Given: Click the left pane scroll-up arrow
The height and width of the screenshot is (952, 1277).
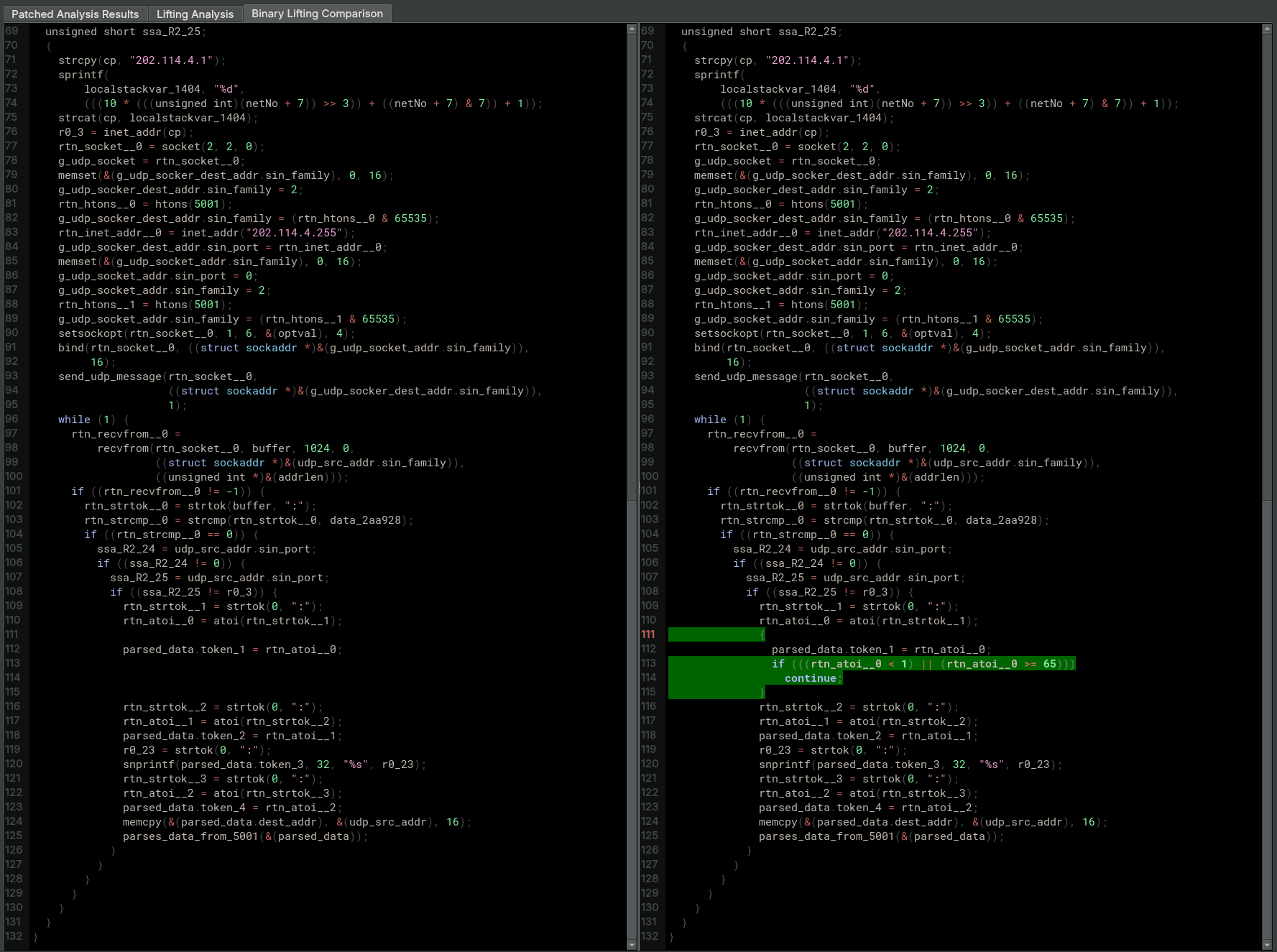Looking at the screenshot, I should pyautogui.click(x=632, y=29).
